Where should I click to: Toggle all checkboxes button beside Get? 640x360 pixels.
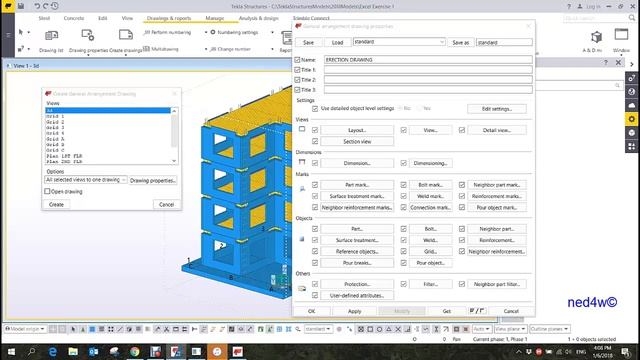tap(477, 311)
